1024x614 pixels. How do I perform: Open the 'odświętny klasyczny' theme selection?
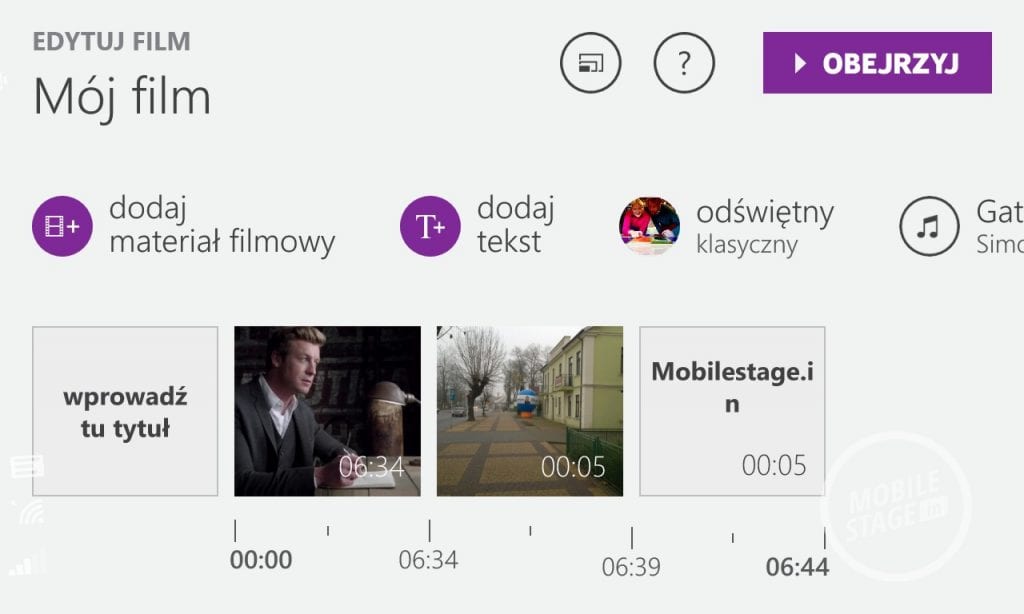point(764,227)
